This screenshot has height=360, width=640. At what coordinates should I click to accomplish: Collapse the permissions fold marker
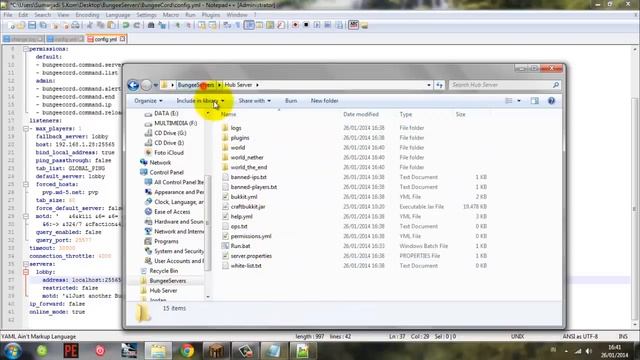(26, 49)
